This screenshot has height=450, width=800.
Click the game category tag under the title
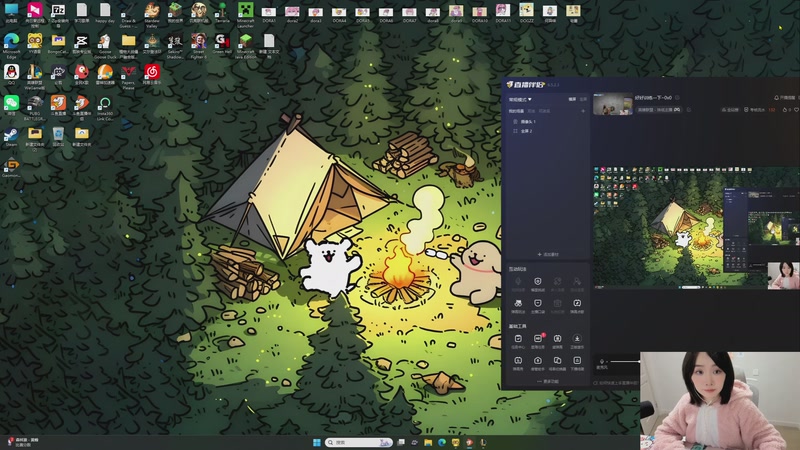point(659,110)
